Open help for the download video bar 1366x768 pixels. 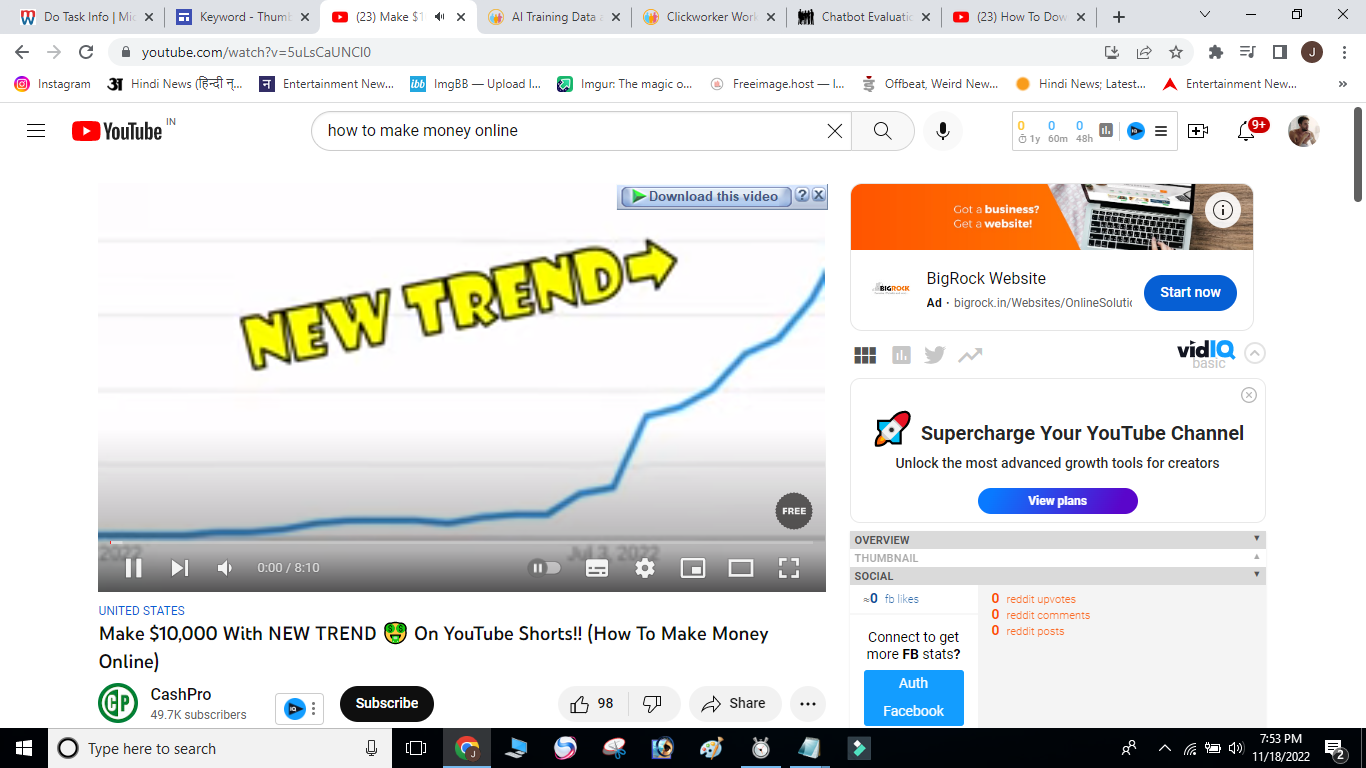pyautogui.click(x=802, y=196)
